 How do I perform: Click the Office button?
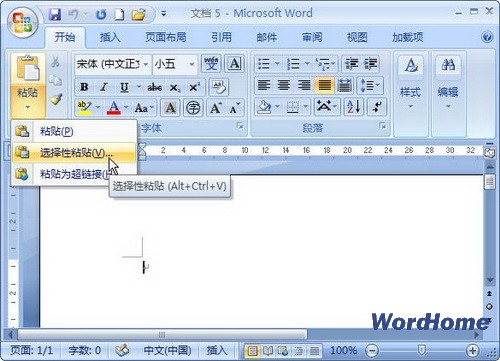(x=23, y=22)
